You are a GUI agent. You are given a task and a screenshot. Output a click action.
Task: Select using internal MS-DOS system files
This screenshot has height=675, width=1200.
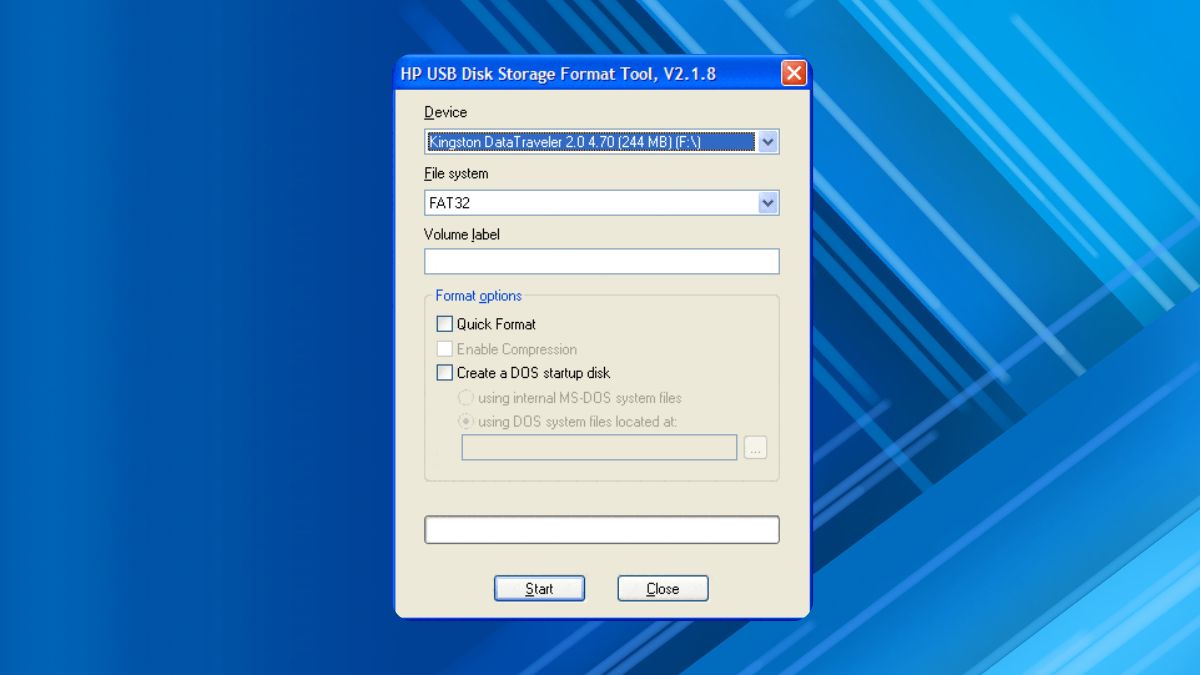tap(466, 398)
